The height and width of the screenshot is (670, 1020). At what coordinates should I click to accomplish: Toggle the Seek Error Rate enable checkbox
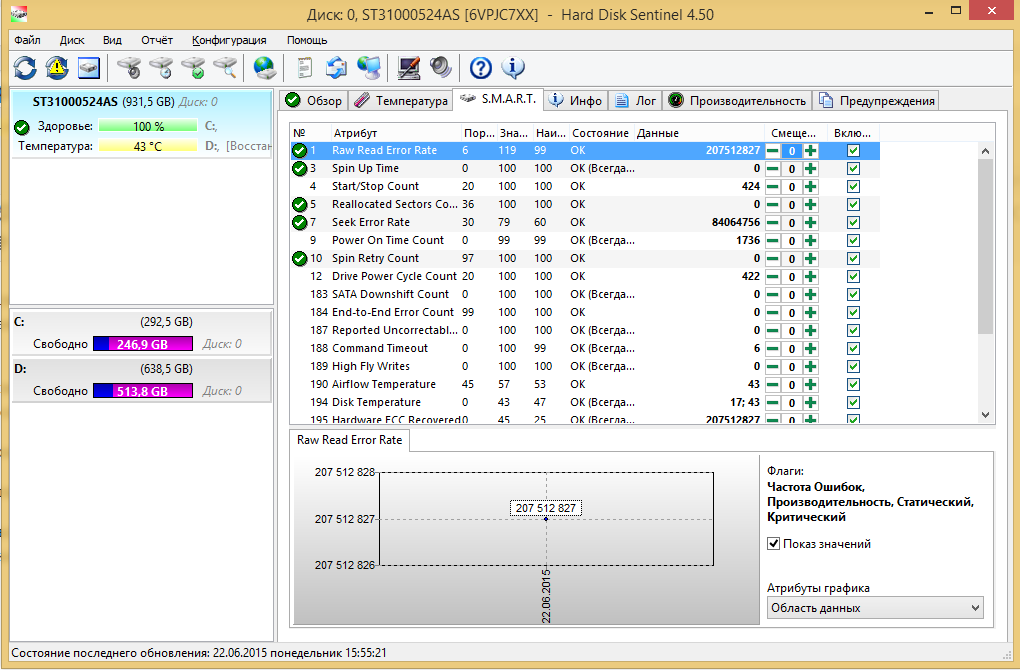[x=853, y=223]
